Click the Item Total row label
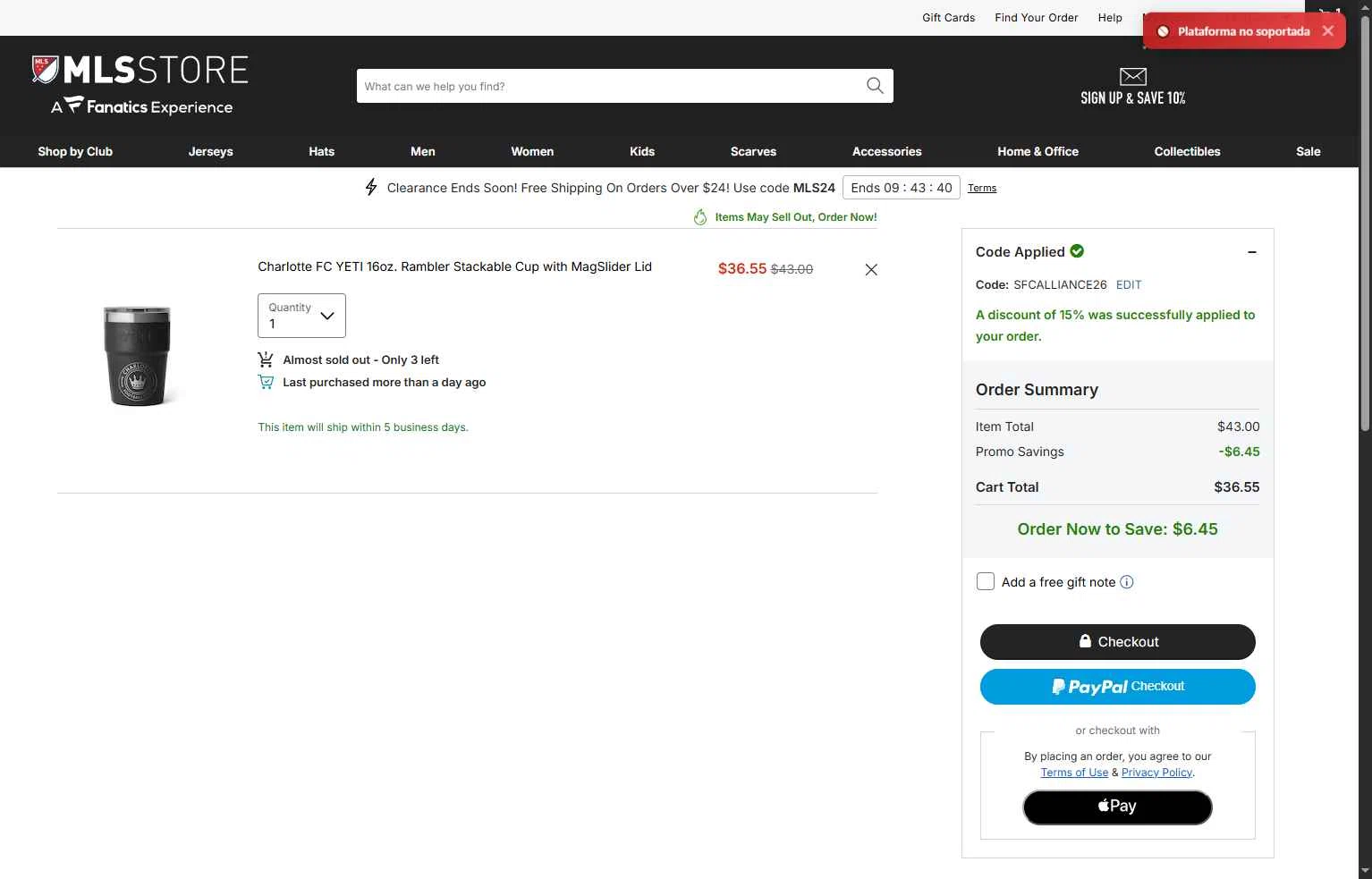 pos(1004,427)
